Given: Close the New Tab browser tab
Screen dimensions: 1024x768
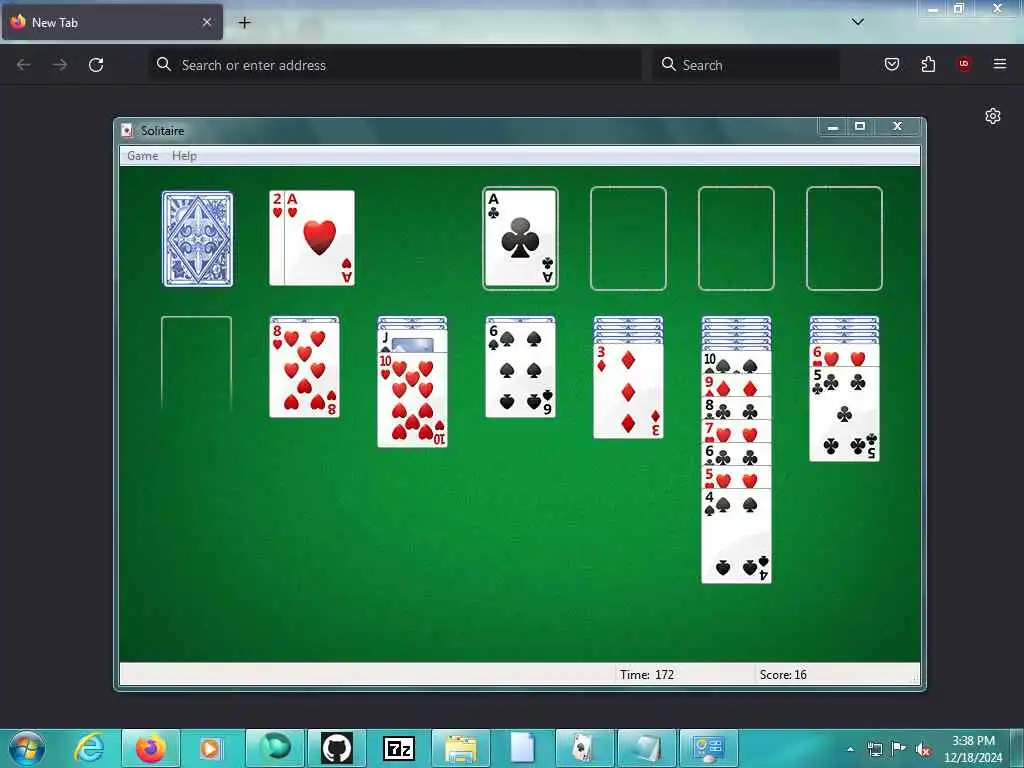Looking at the screenshot, I should tap(207, 22).
